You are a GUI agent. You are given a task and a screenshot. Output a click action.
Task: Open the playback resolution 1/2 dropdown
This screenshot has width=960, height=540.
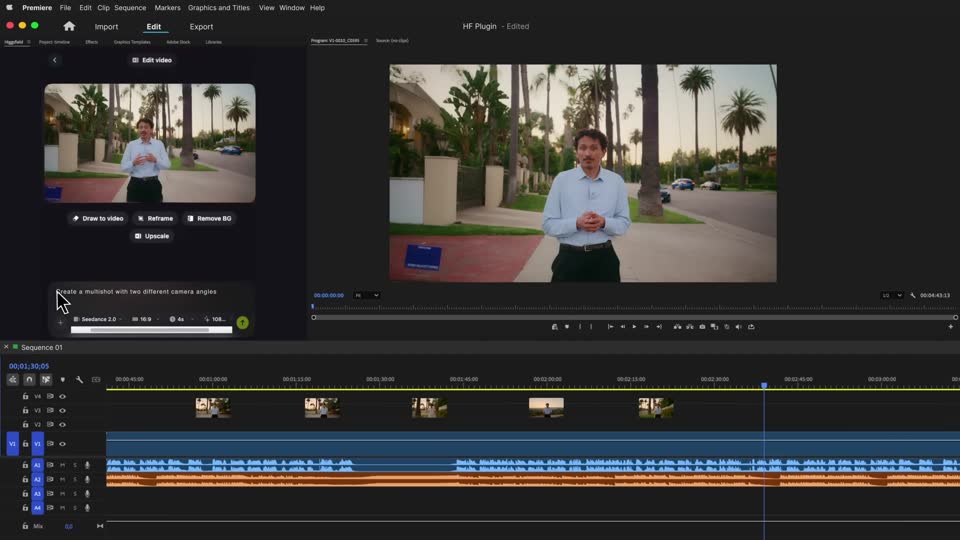point(891,295)
